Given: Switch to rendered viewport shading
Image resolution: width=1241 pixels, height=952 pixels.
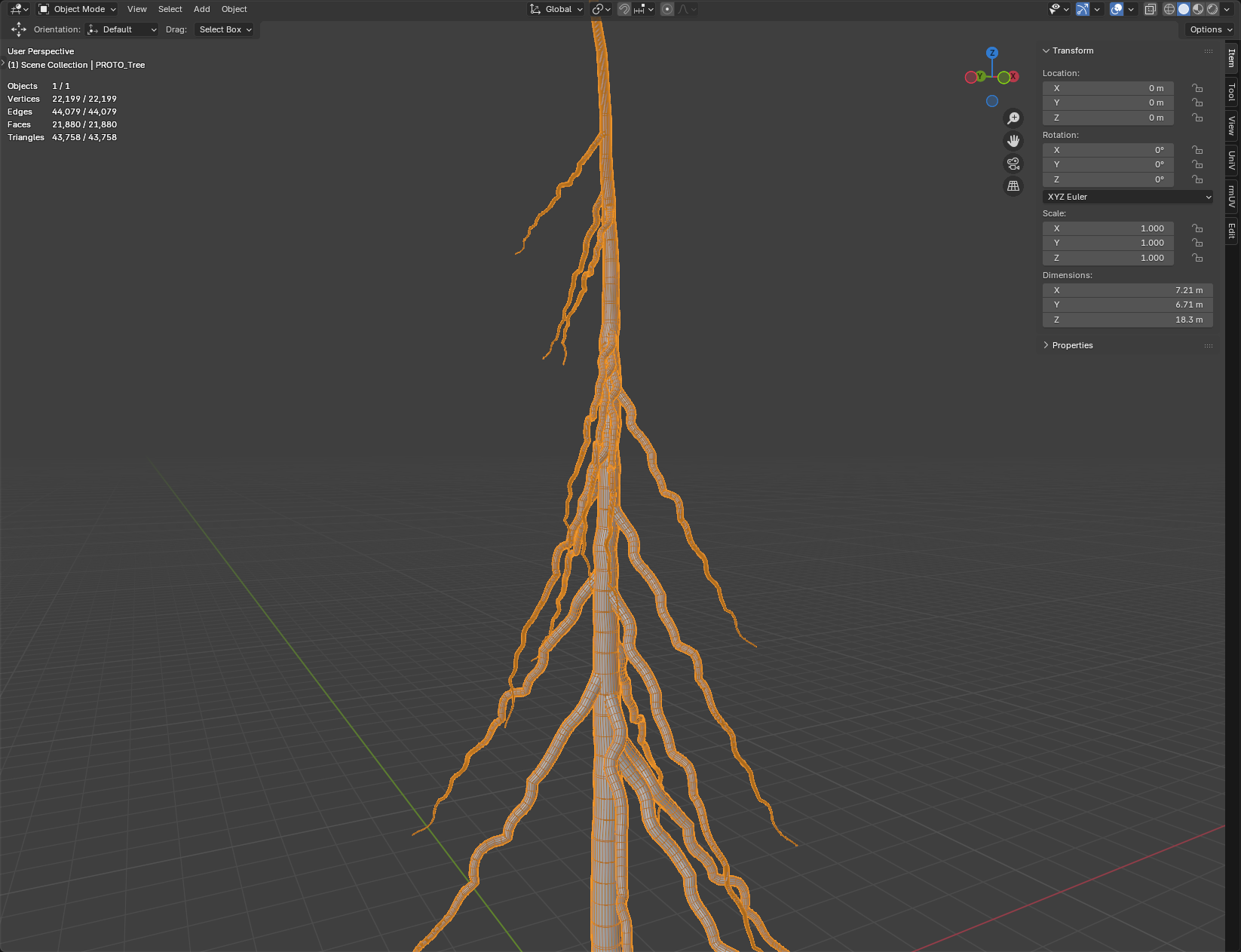Looking at the screenshot, I should click(x=1212, y=9).
